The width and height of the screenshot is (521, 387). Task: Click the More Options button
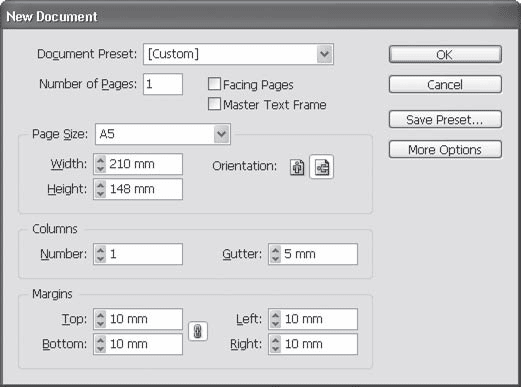(x=445, y=149)
